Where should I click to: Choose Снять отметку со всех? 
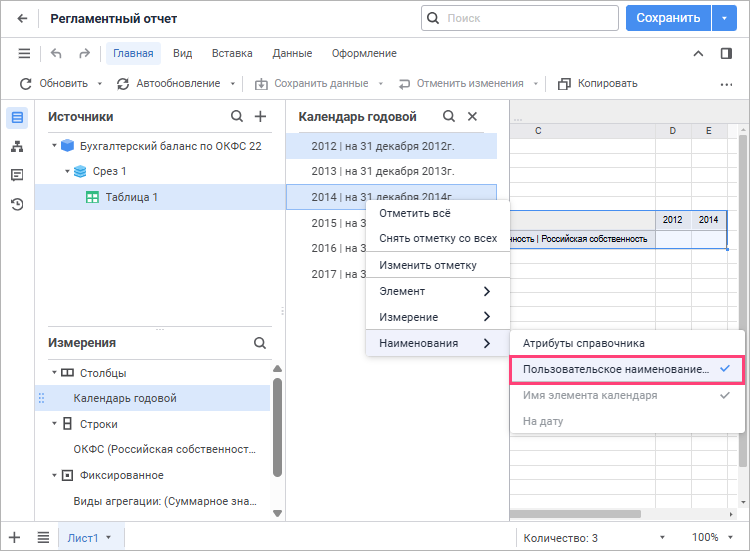point(438,238)
